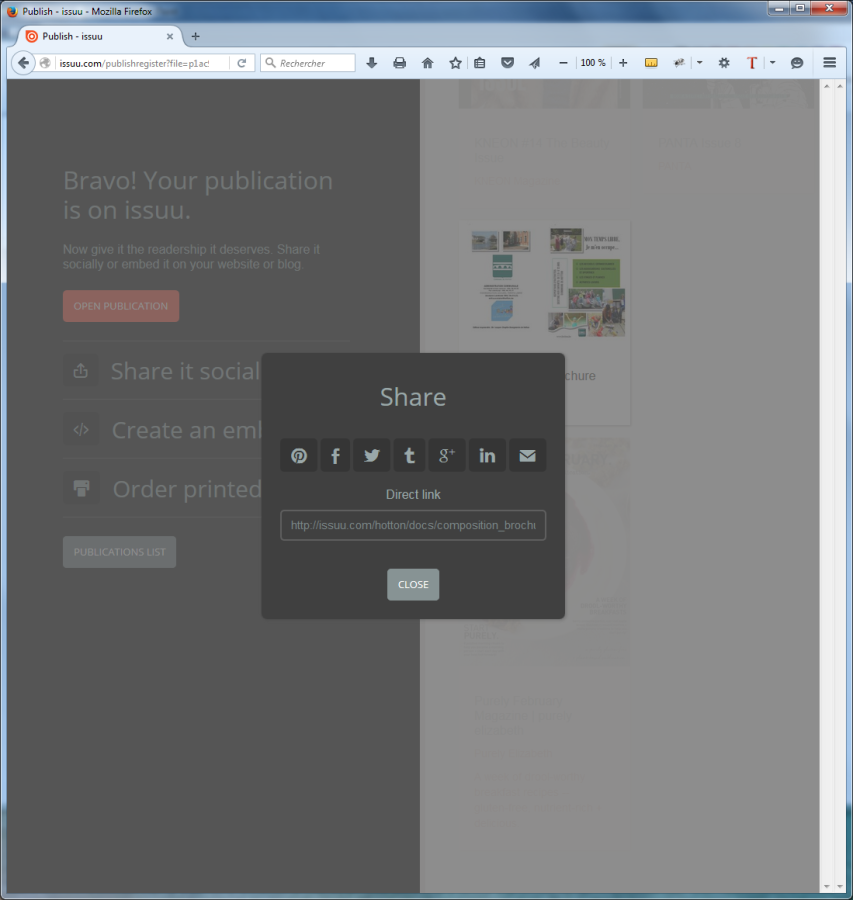Screen dimensions: 853x900
Task: Go back using Firefox back arrow
Action: pyautogui.click(x=23, y=63)
